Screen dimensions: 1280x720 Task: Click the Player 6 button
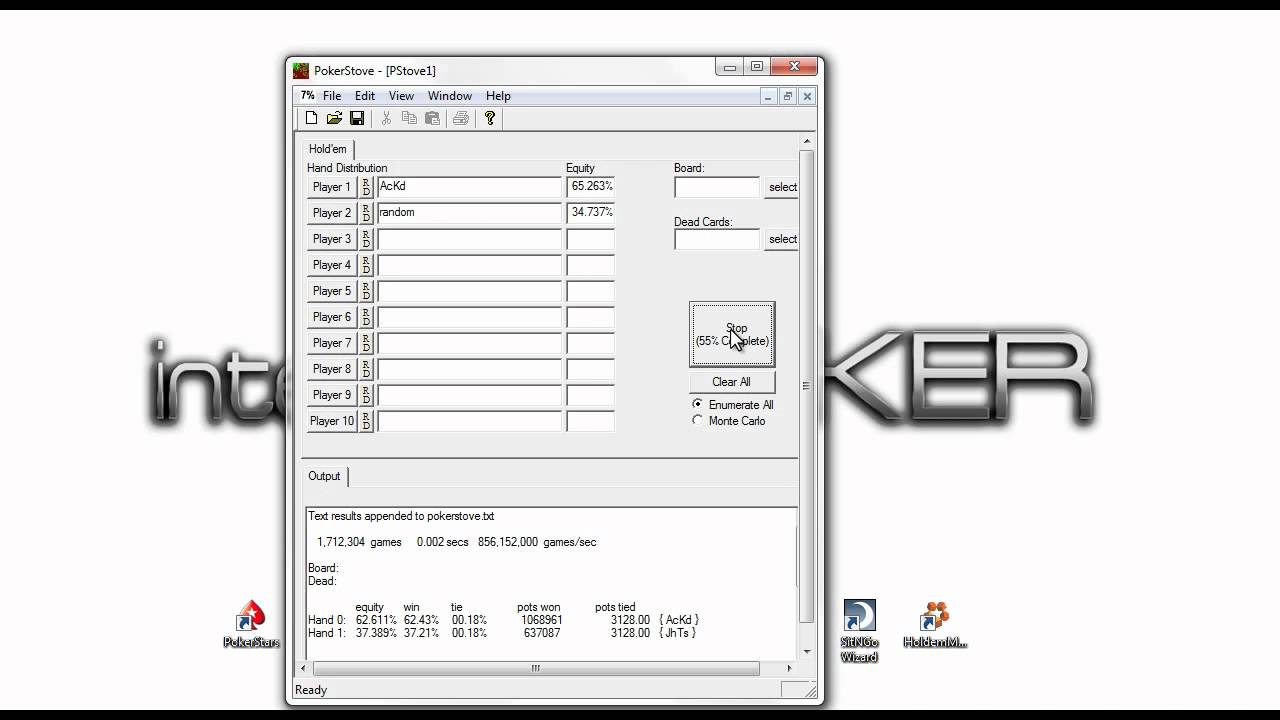coord(332,317)
